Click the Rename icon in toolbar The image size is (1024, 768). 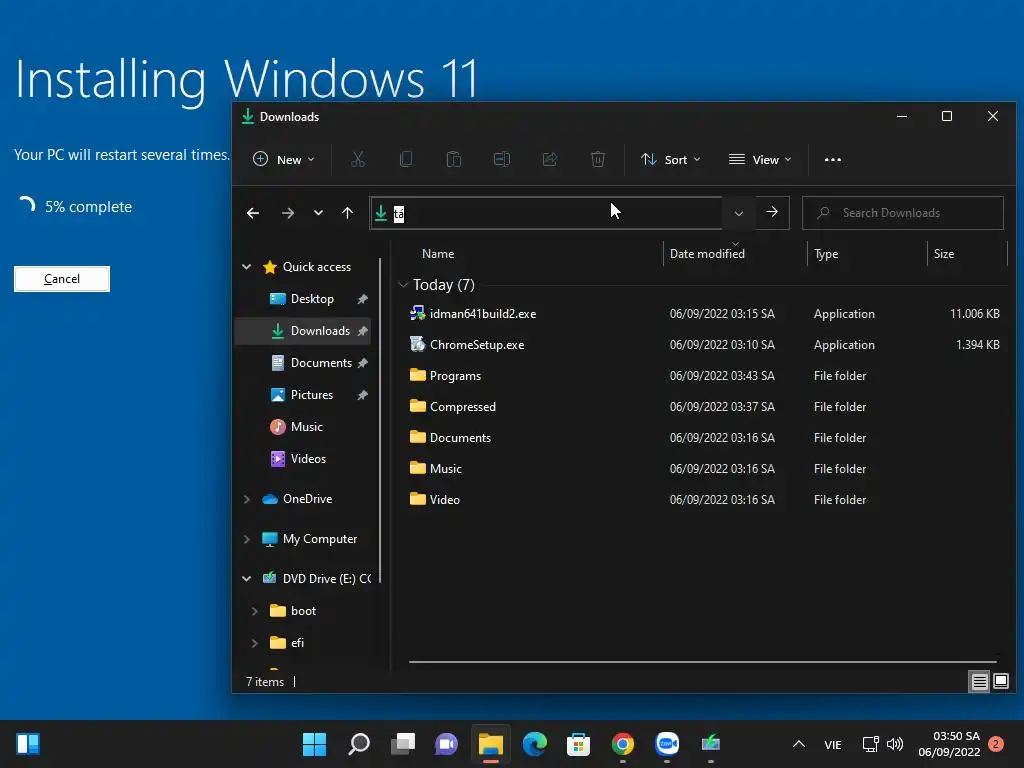[x=502, y=159]
